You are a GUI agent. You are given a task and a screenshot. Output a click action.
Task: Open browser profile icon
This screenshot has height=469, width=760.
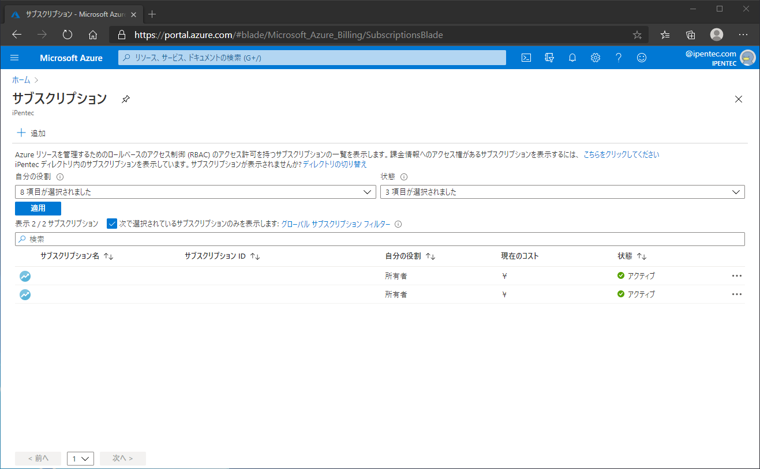(716, 34)
